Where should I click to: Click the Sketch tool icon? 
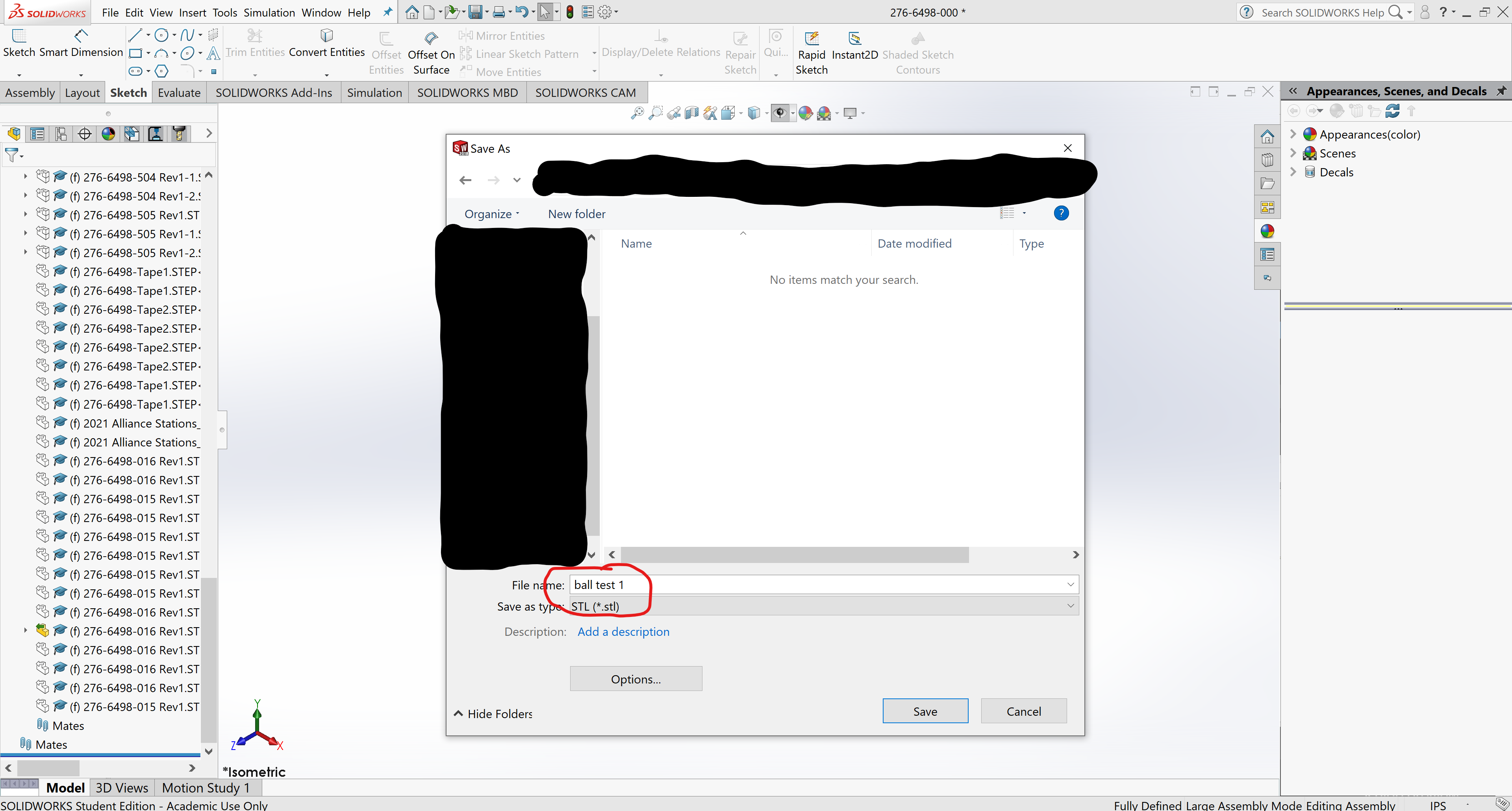click(x=19, y=36)
